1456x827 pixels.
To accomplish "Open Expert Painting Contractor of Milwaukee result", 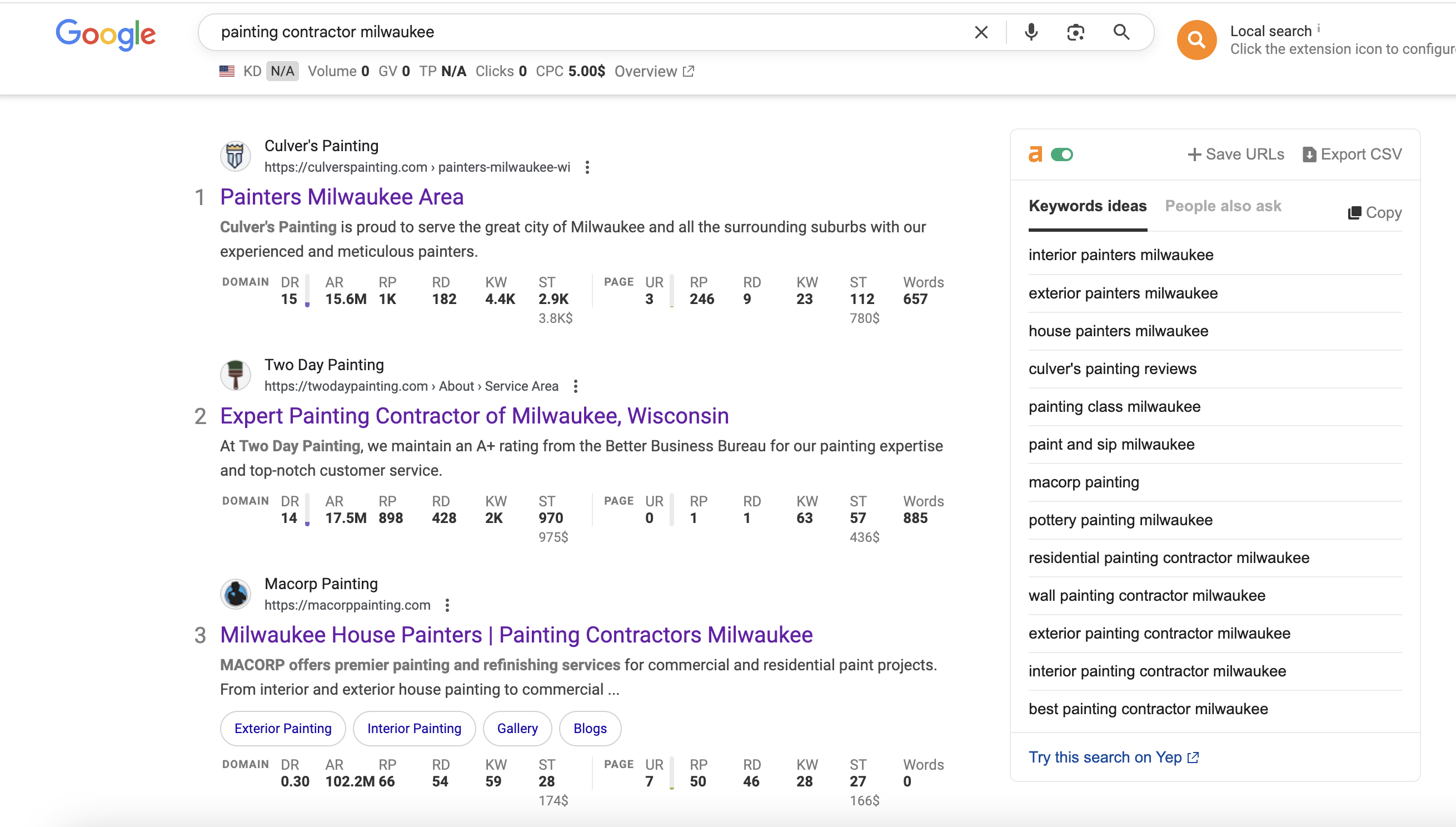I will click(474, 416).
